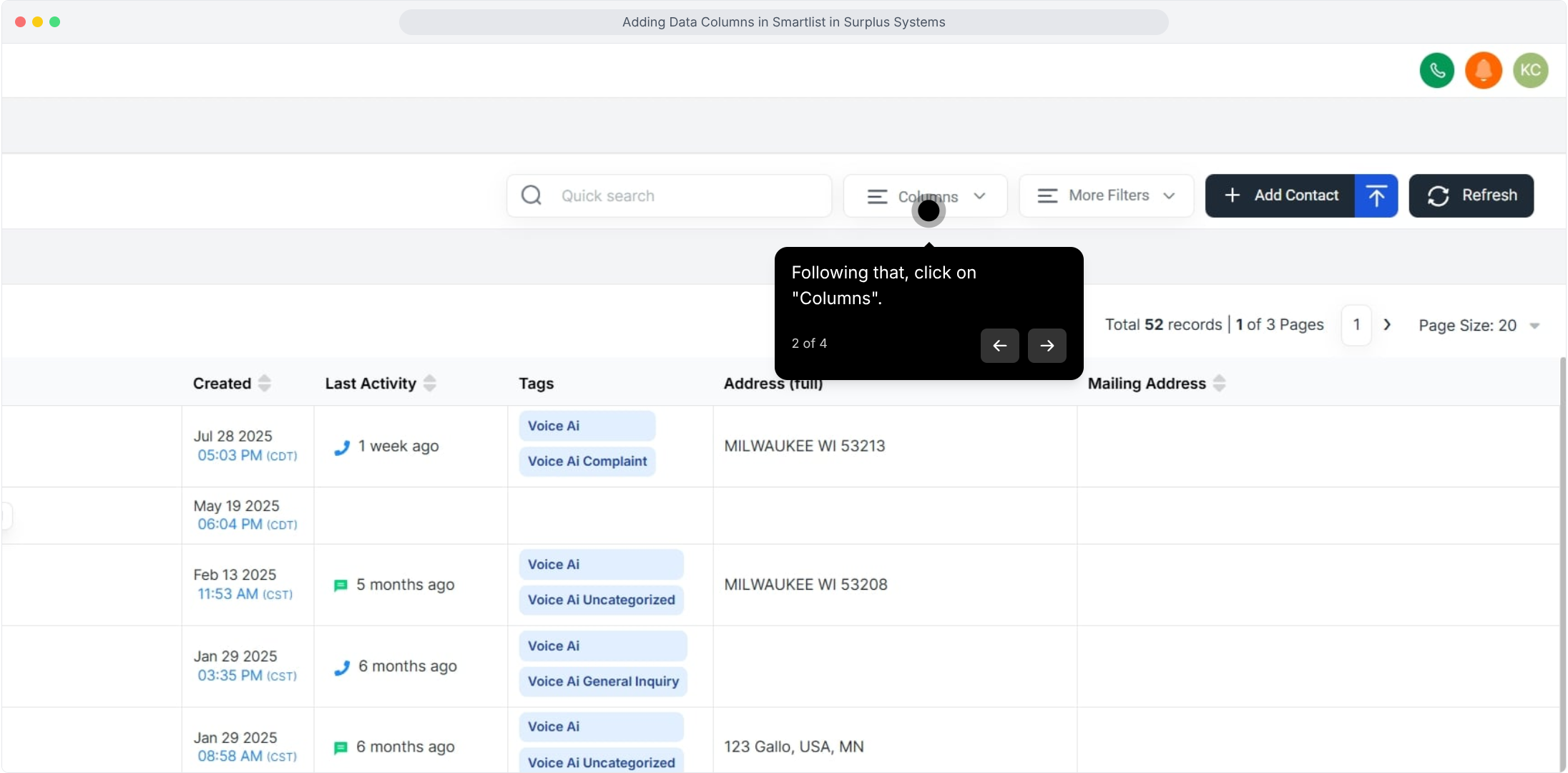Go to previous tutorial step arrow
The width and height of the screenshot is (1568, 773).
999,346
